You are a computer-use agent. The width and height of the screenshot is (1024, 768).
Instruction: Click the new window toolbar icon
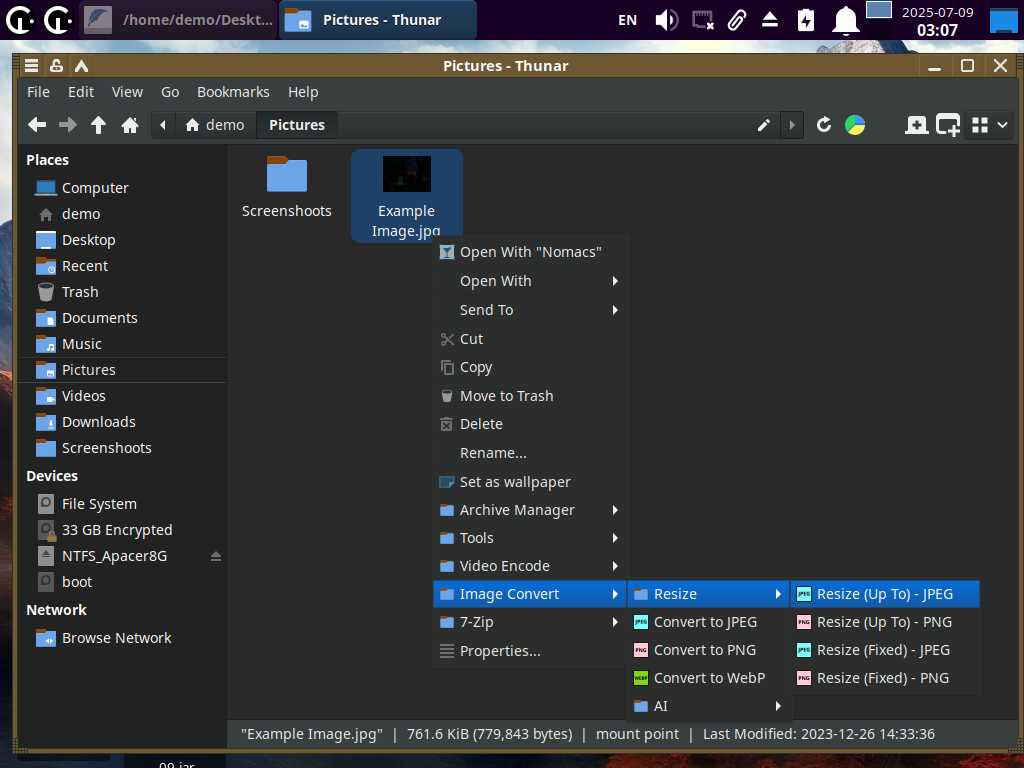[948, 124]
